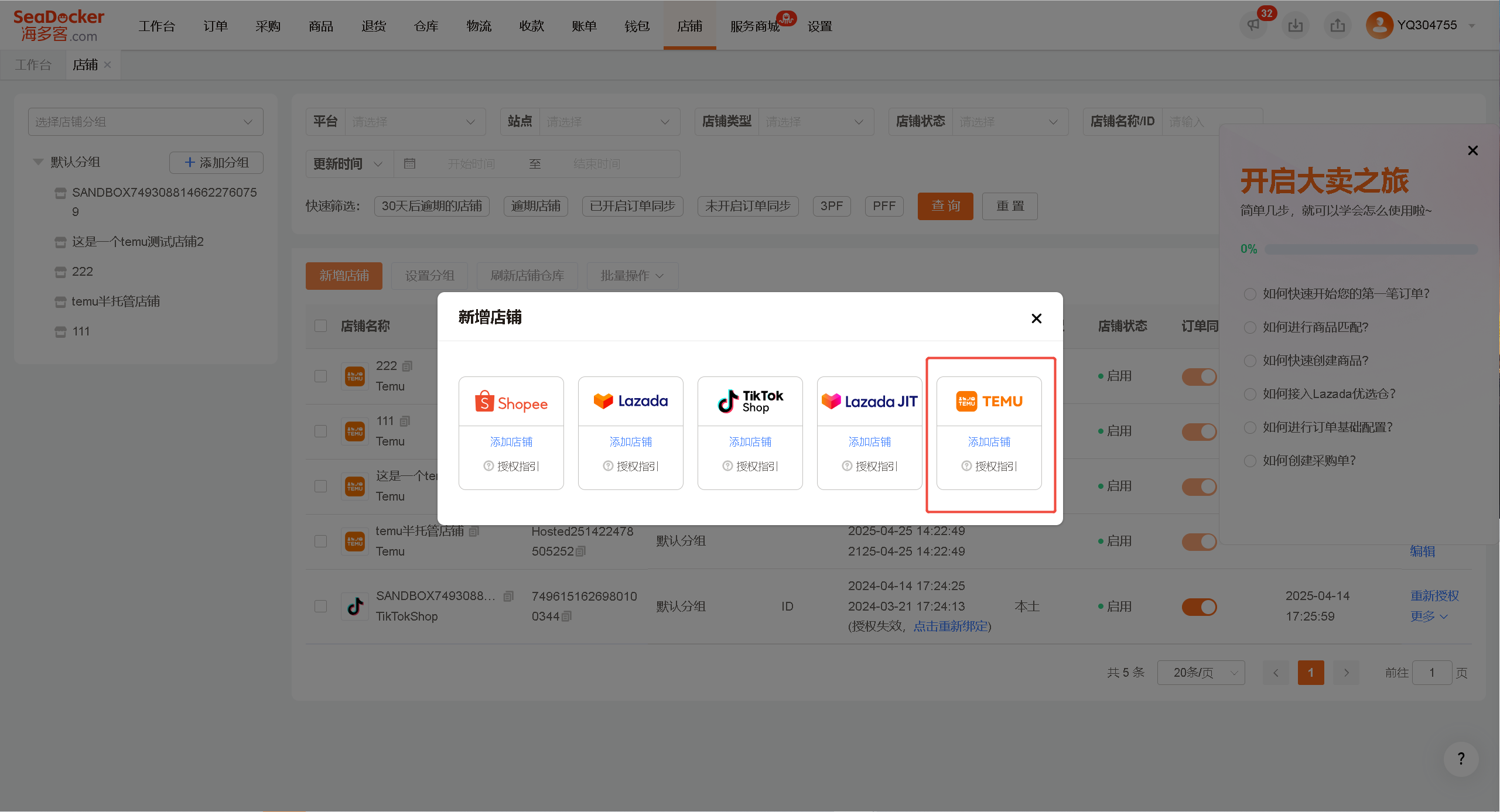Click the 查询 button
Image resolution: width=1500 pixels, height=812 pixels.
(945, 206)
